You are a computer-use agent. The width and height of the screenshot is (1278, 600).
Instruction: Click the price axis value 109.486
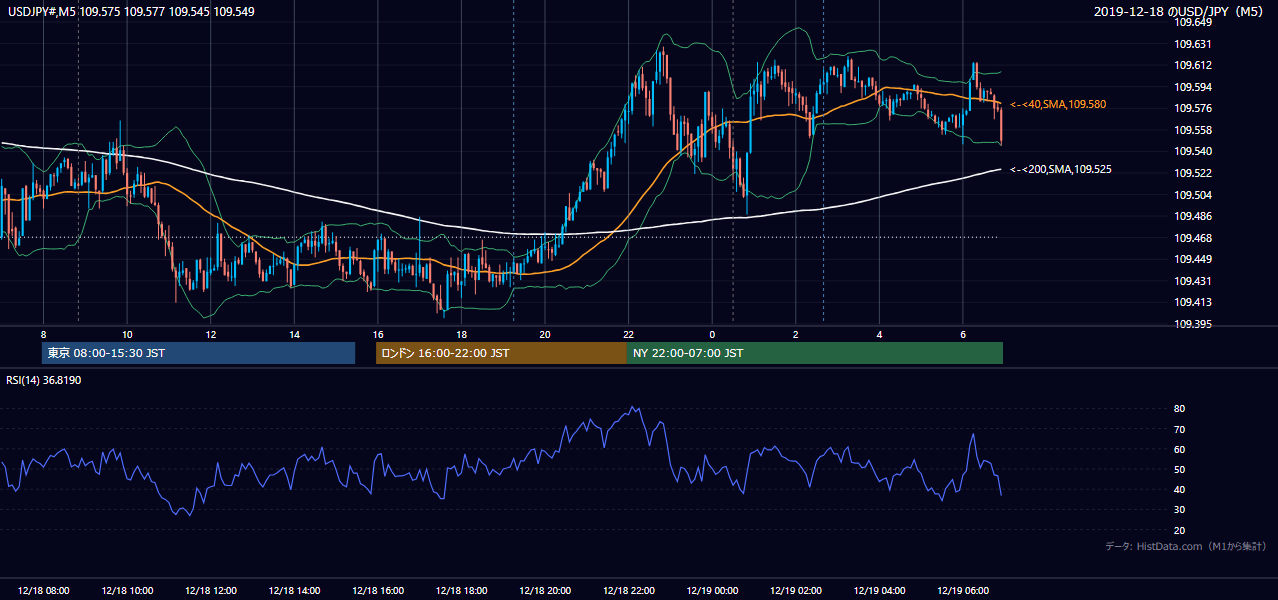pos(1192,216)
